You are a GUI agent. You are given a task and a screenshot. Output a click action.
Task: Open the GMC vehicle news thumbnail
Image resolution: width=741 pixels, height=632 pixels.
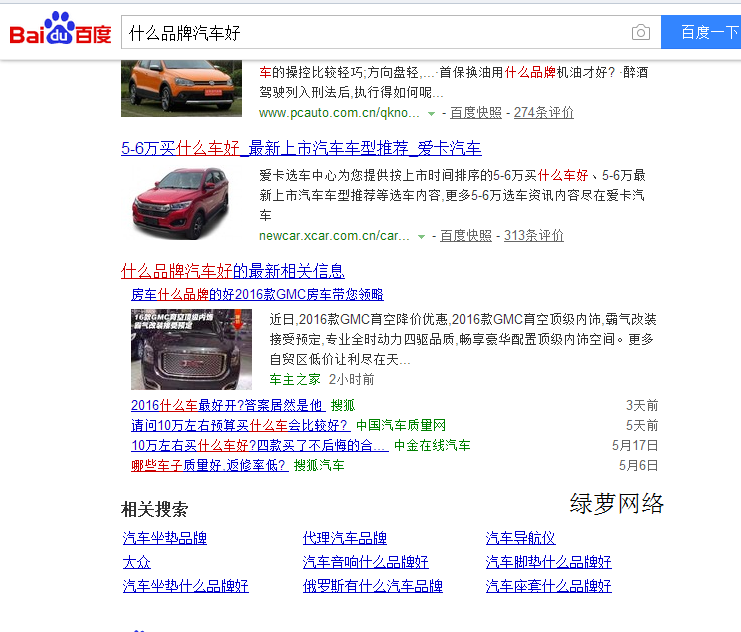point(191,349)
